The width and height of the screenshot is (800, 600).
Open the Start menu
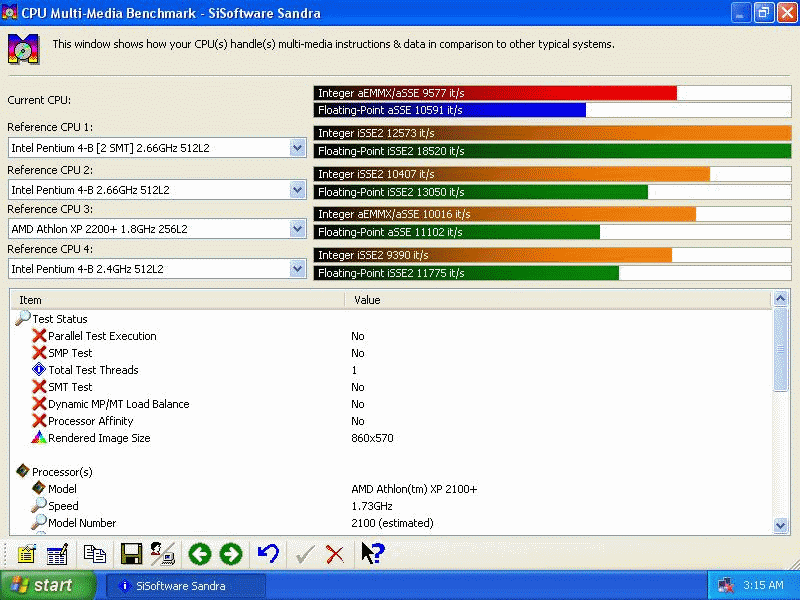47,585
